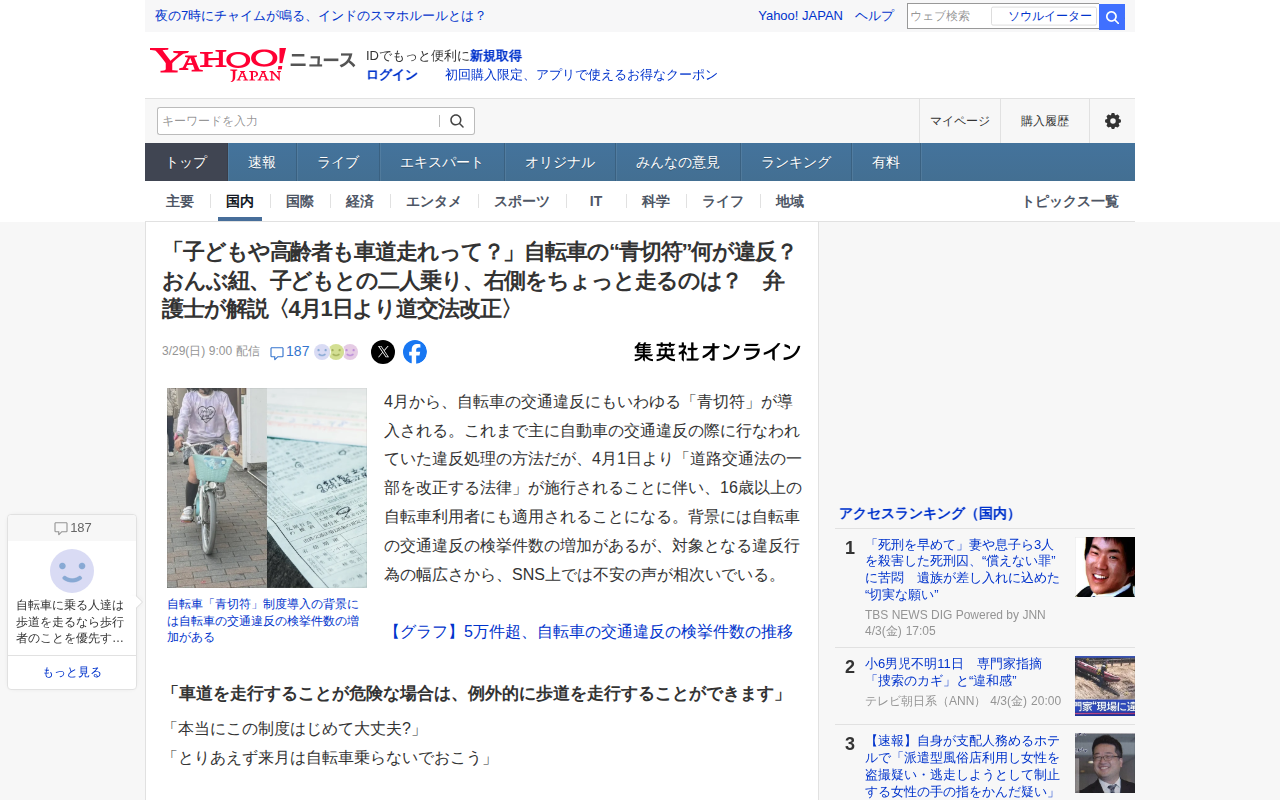Select the スポーツ category
1280x800 pixels.
(x=522, y=201)
